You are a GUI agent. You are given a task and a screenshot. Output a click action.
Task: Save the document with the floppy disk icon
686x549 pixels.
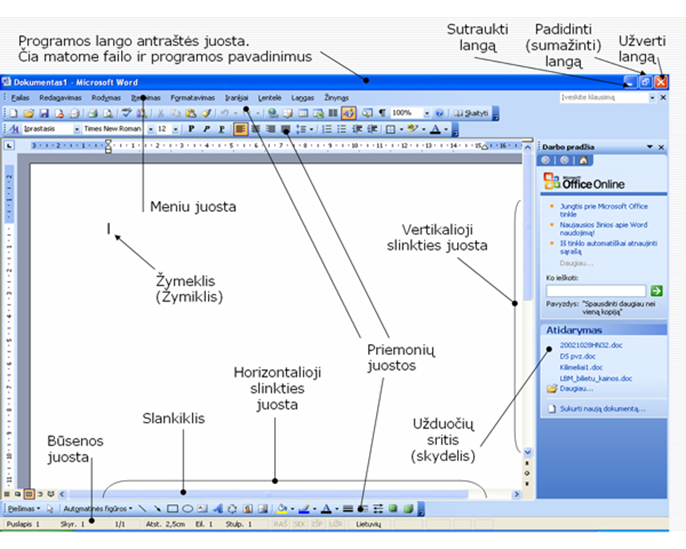click(x=44, y=113)
